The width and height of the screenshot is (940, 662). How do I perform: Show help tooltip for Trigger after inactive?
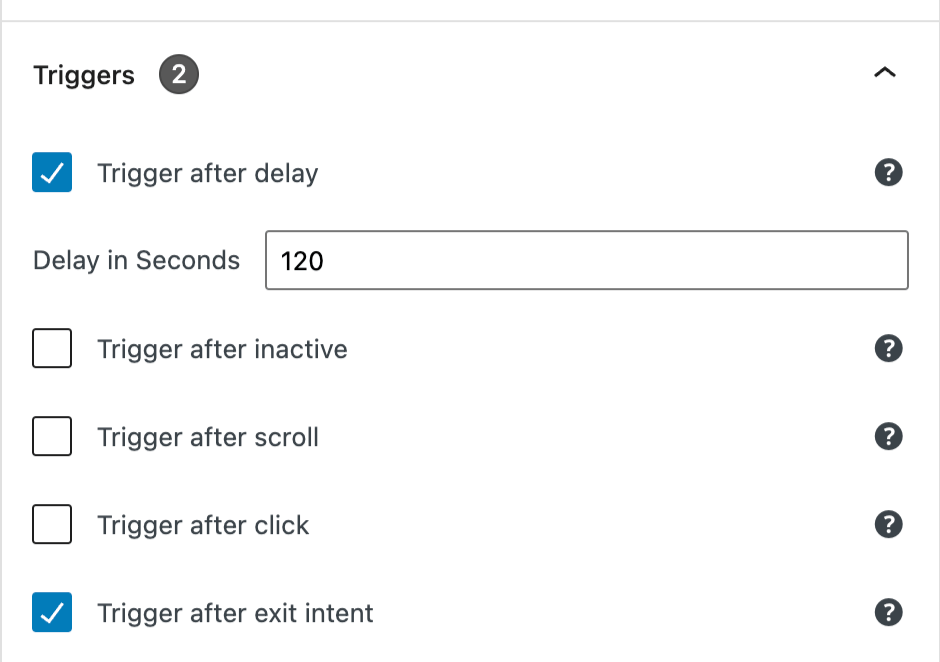[x=888, y=349]
